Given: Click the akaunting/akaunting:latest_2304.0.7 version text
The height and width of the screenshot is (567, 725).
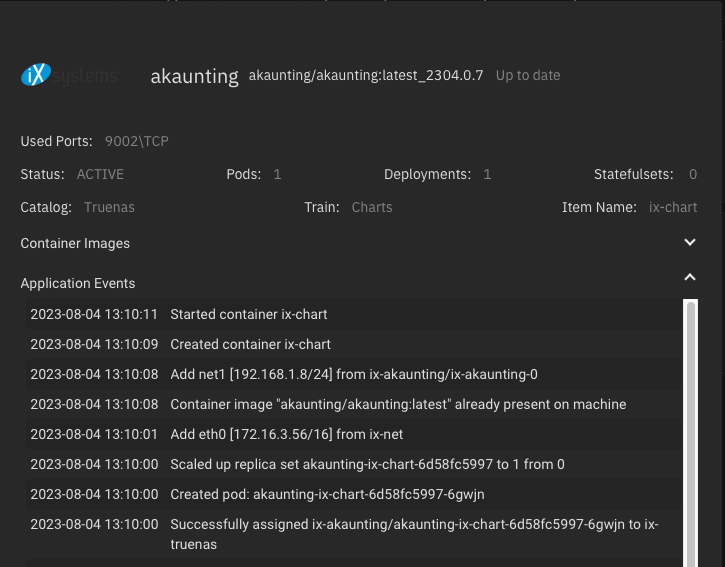Looking at the screenshot, I should (366, 75).
